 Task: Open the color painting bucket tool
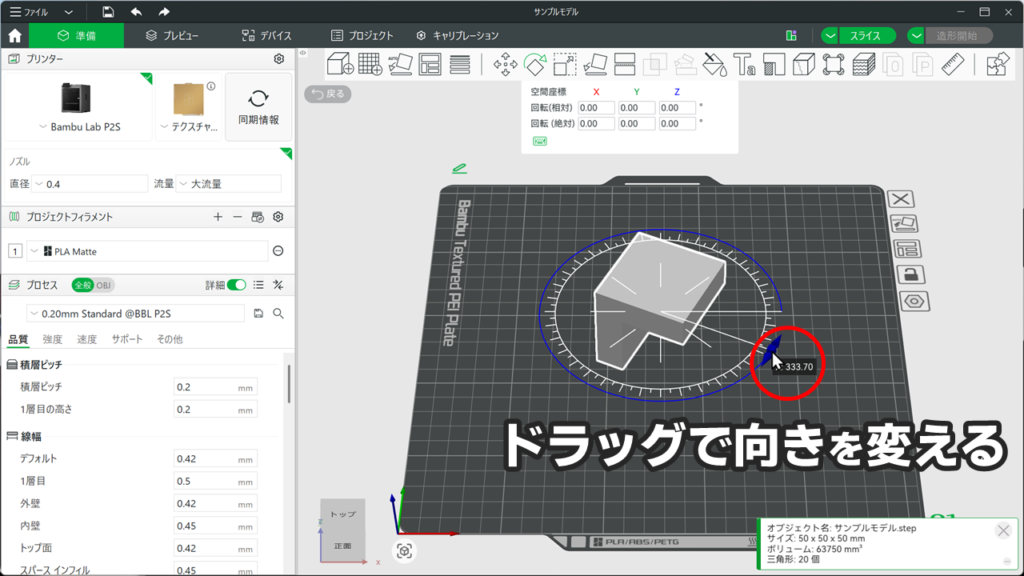point(714,65)
